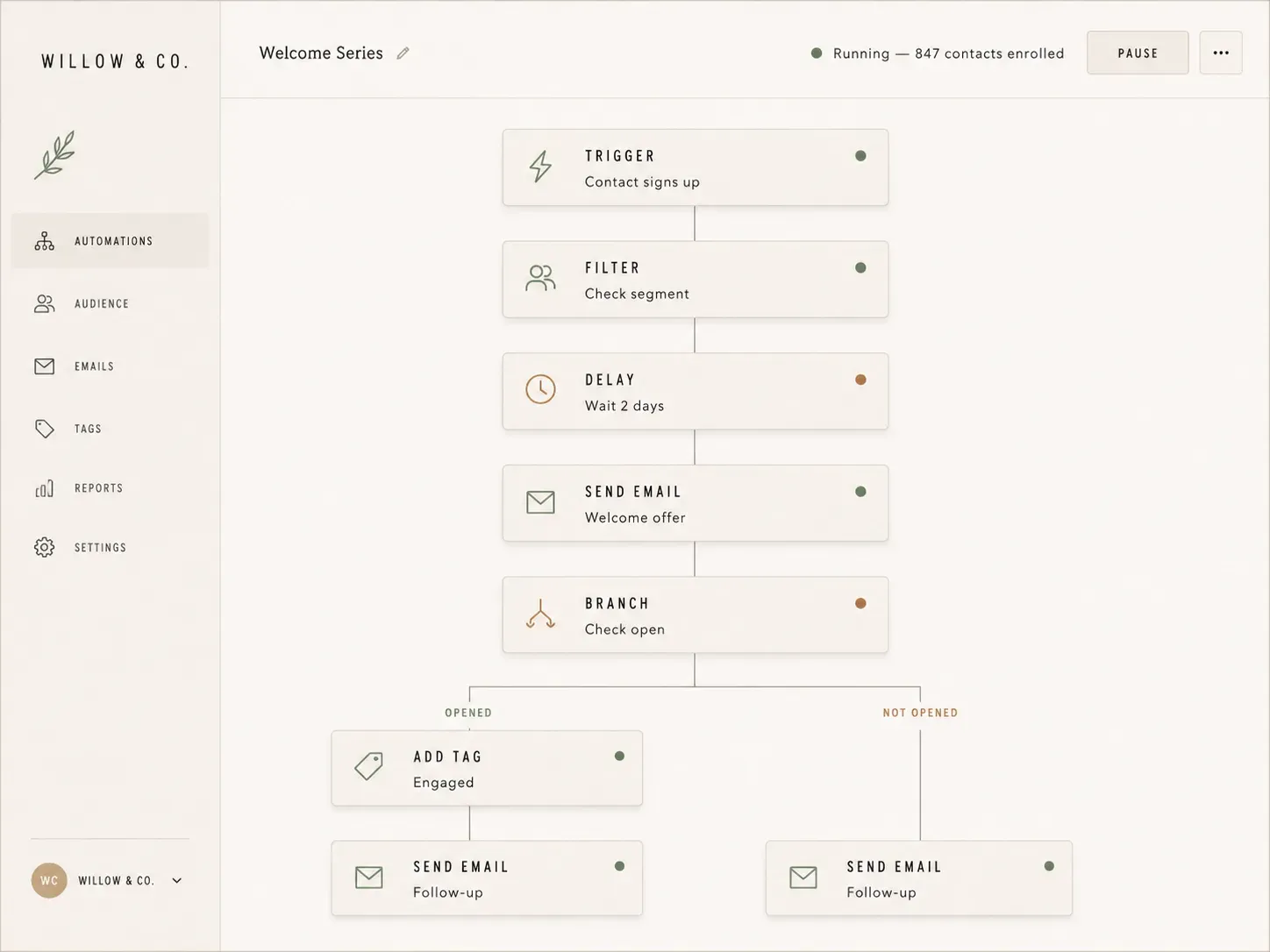Click the 'Wait 2 days' text
This screenshot has height=952, width=1270.
coord(624,406)
